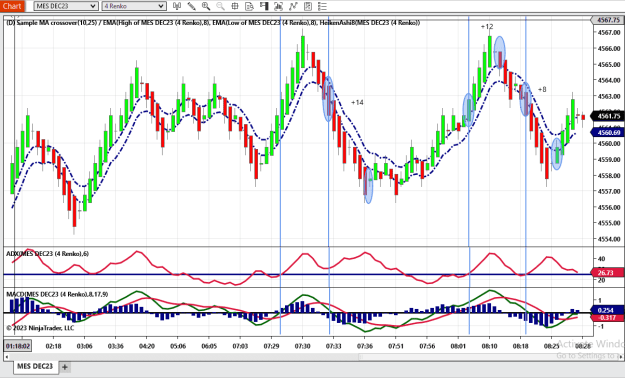Click the ADX(MES DEC23) panel label

[47, 254]
